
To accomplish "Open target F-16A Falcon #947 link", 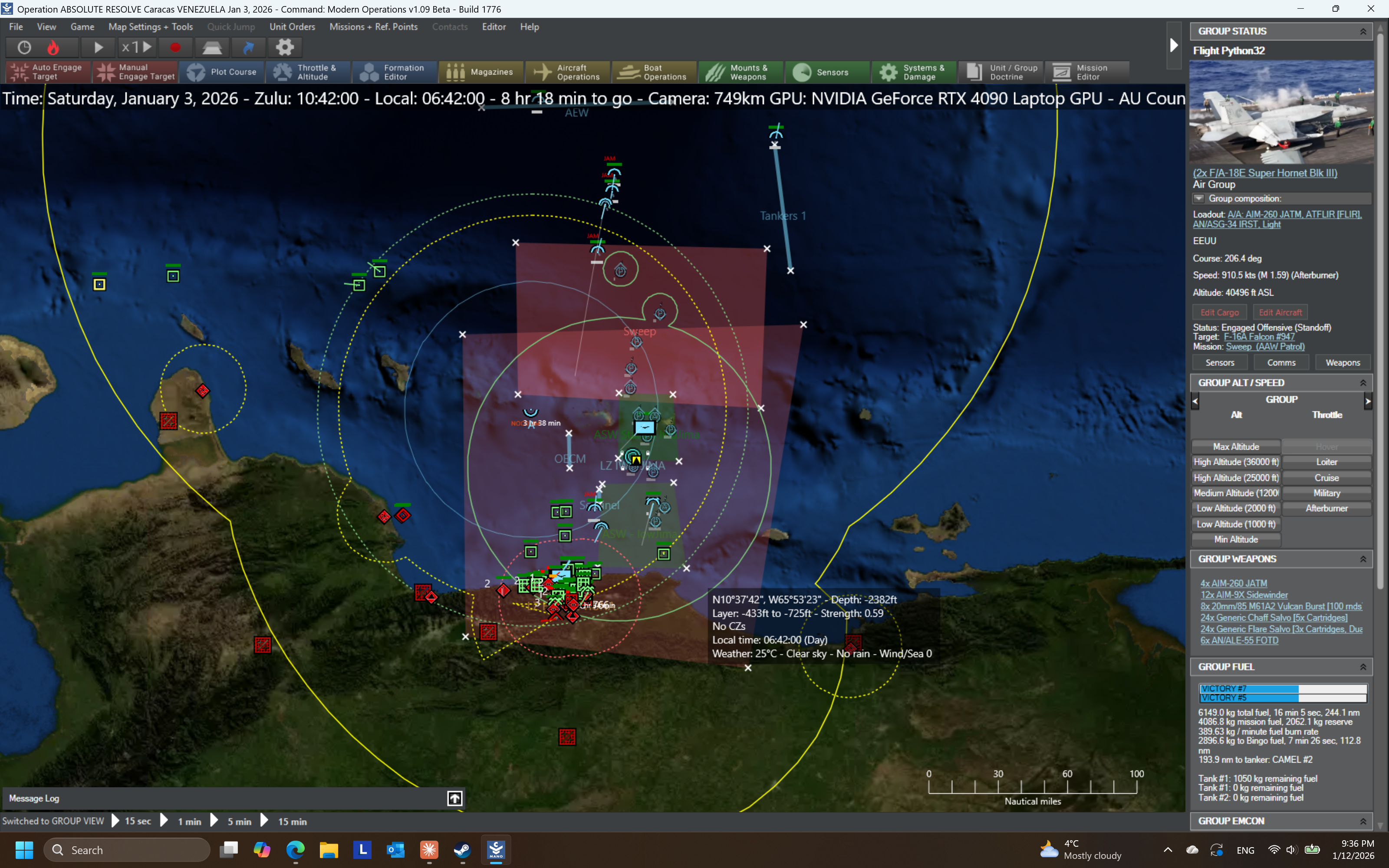I will [1259, 337].
